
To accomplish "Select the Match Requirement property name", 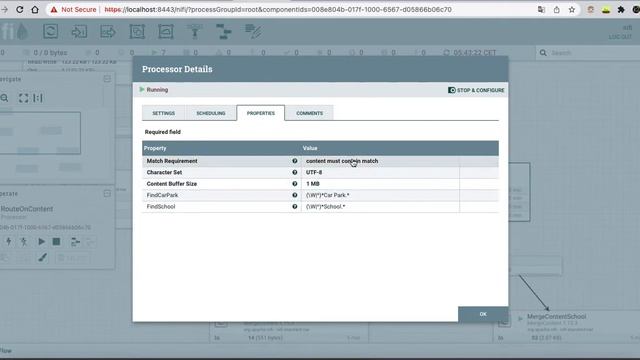I will pyautogui.click(x=172, y=161).
